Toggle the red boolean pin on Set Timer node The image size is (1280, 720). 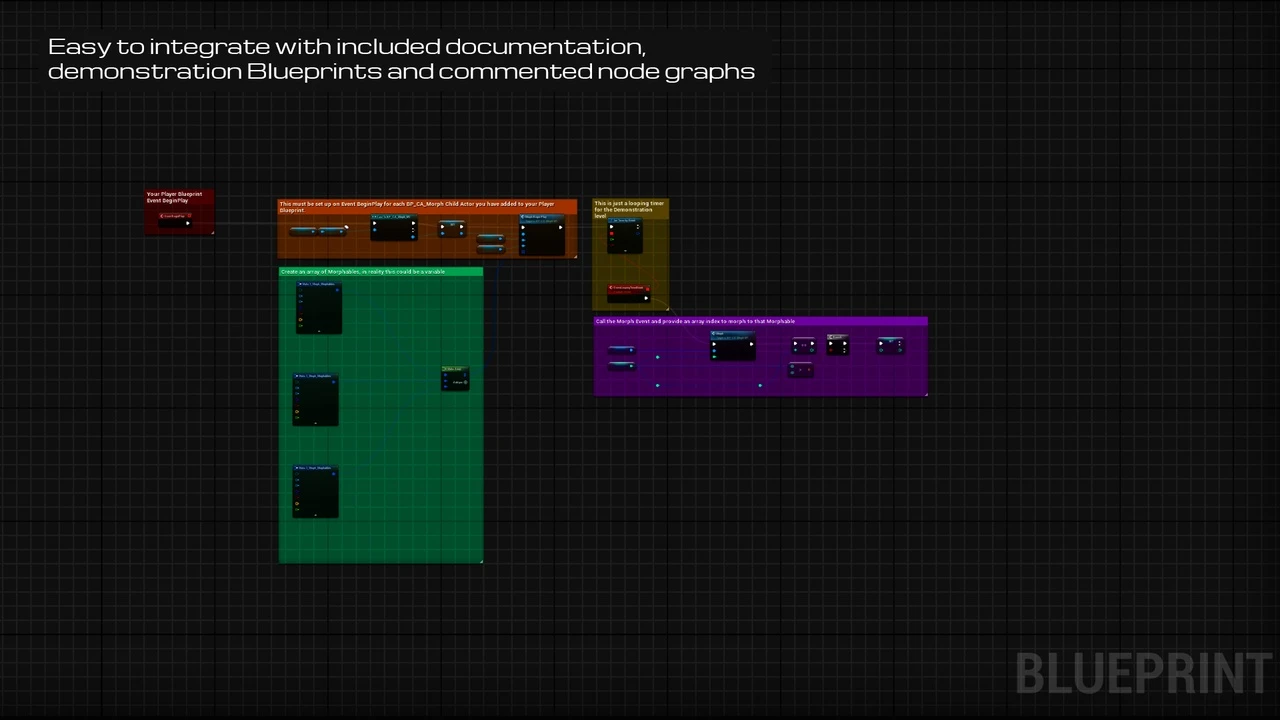coord(612,234)
